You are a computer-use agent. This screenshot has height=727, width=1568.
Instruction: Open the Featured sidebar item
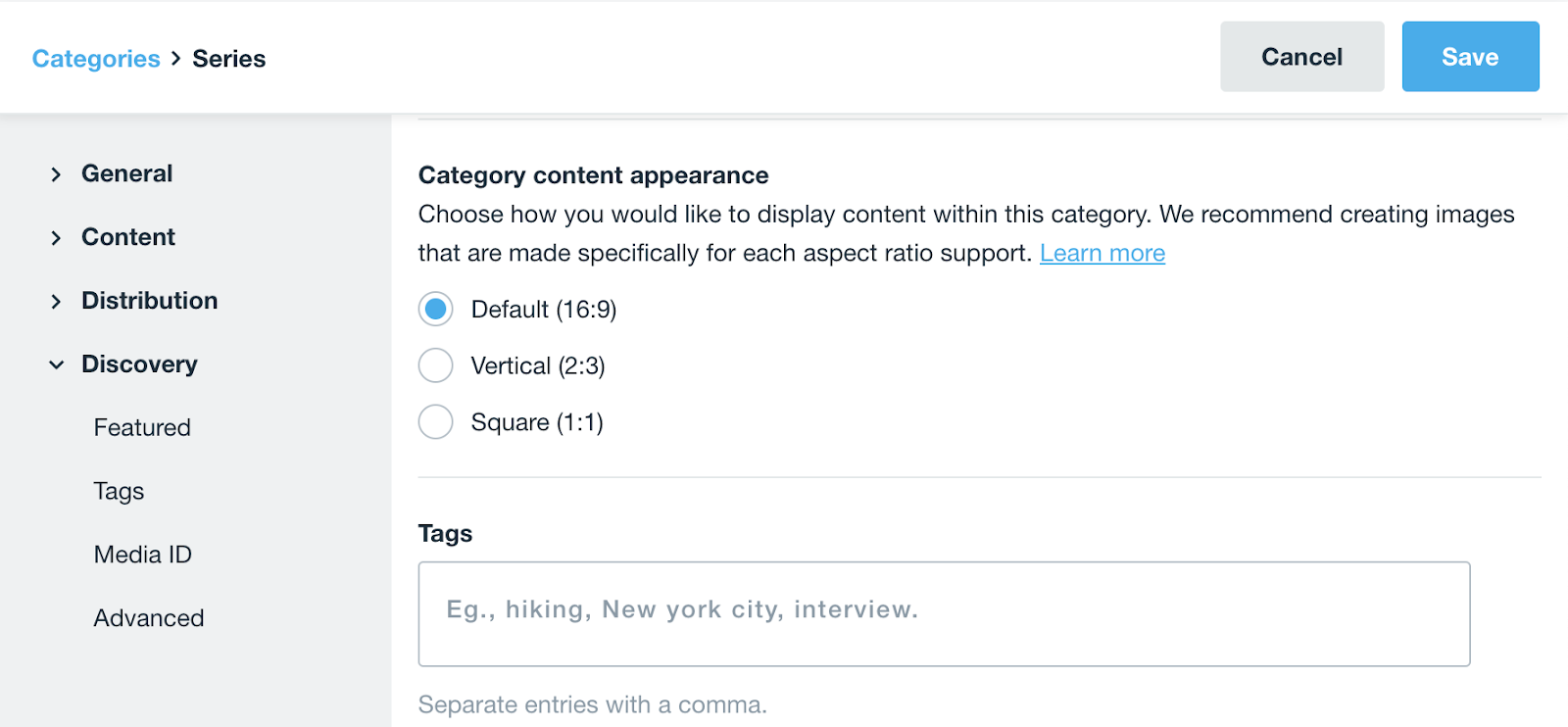coord(142,427)
